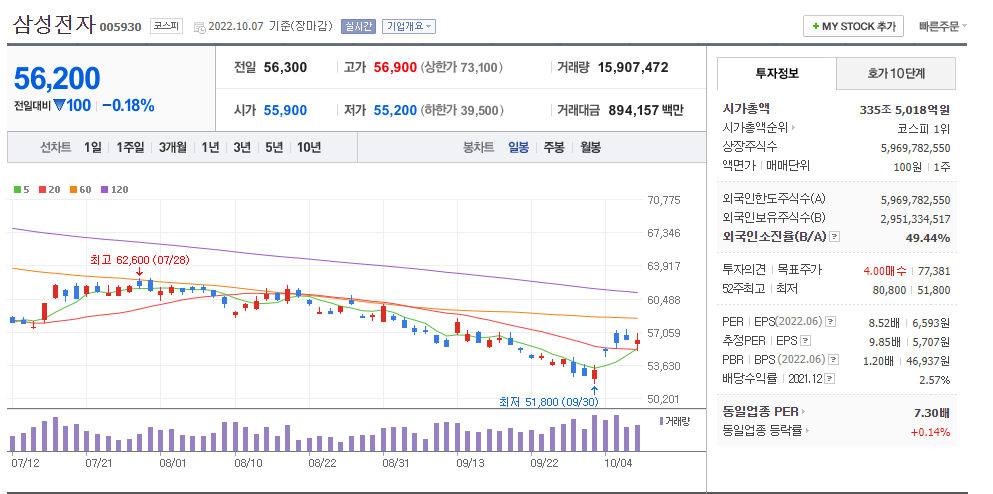Image resolution: width=993 pixels, height=494 pixels.
Task: Click the 코스피 market badge
Action: pyautogui.click(x=167, y=27)
